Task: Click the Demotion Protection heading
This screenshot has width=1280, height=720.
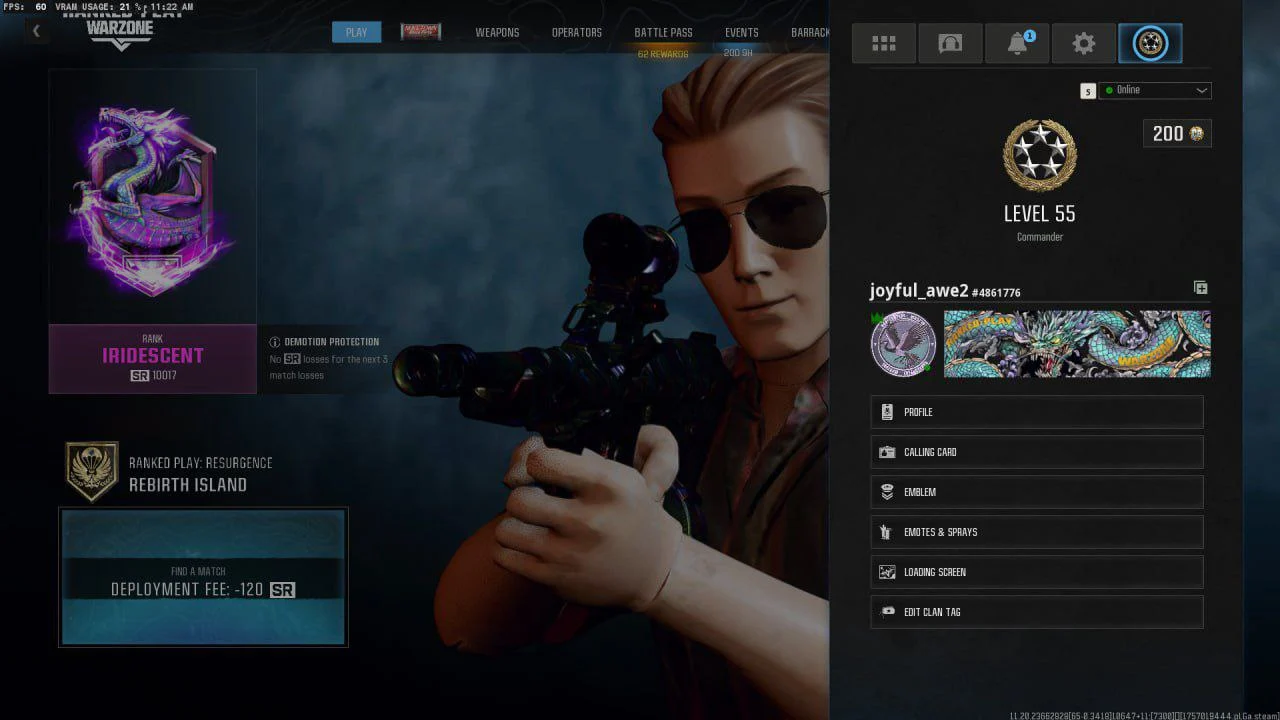Action: pos(331,342)
